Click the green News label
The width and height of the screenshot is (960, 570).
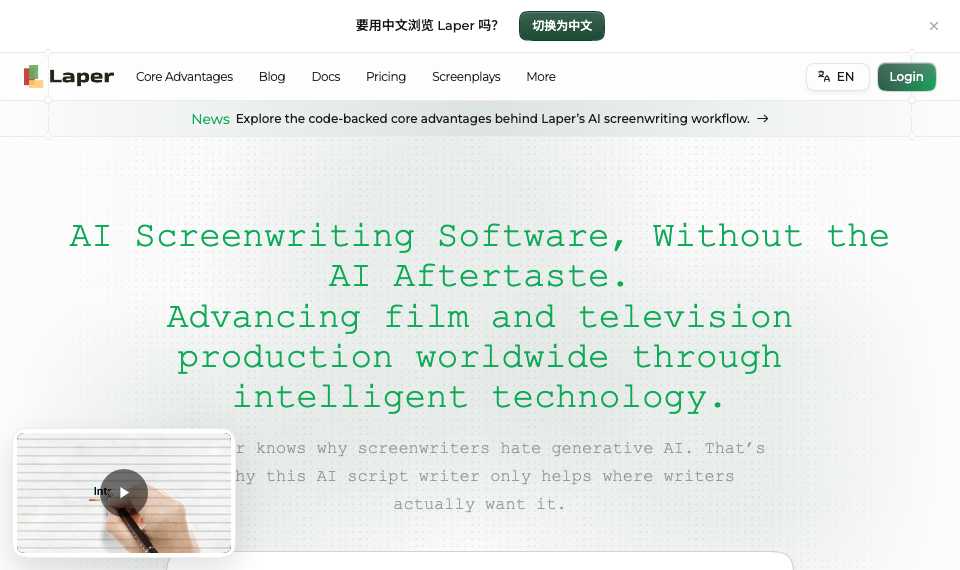210,119
